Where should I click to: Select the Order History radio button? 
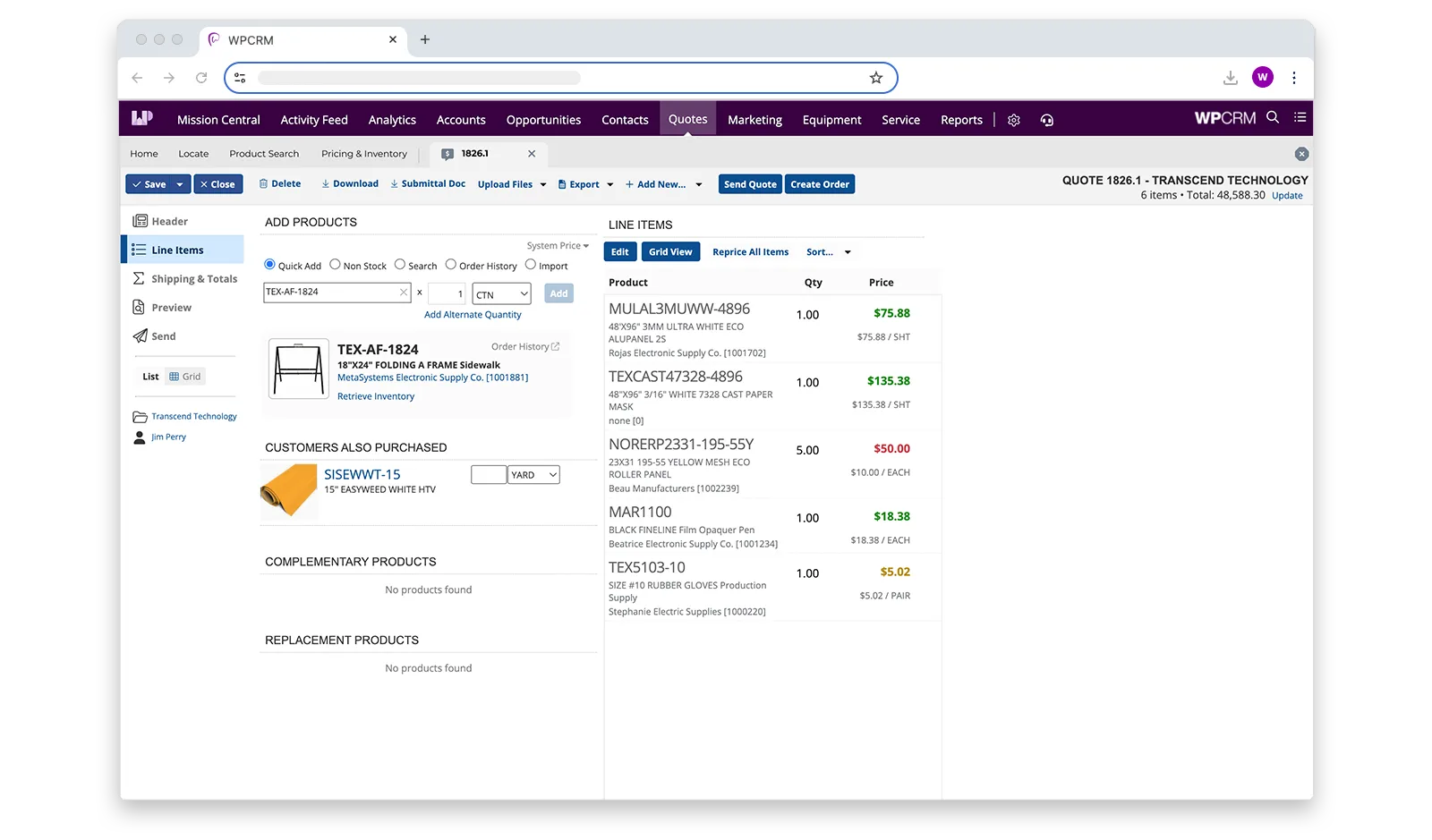451,265
